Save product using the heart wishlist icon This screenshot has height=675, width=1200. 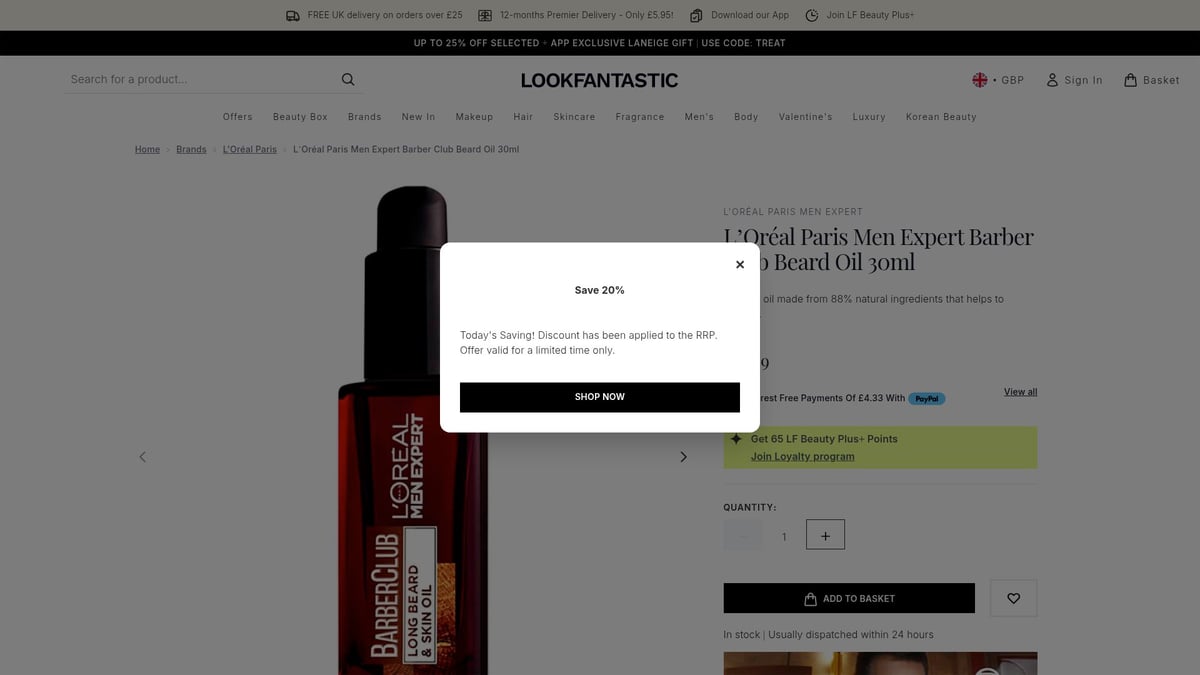(x=1013, y=597)
